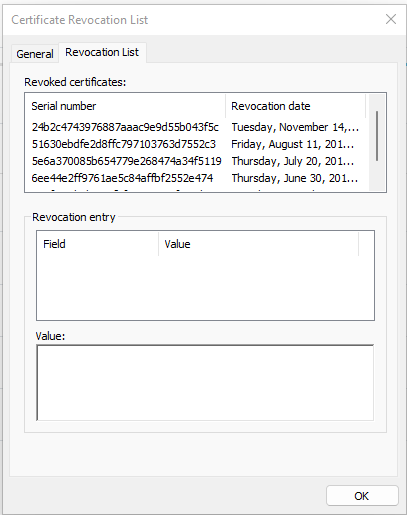Image resolution: width=407 pixels, height=515 pixels.
Task: Sort by Revocation date column header
Action: coord(295,106)
